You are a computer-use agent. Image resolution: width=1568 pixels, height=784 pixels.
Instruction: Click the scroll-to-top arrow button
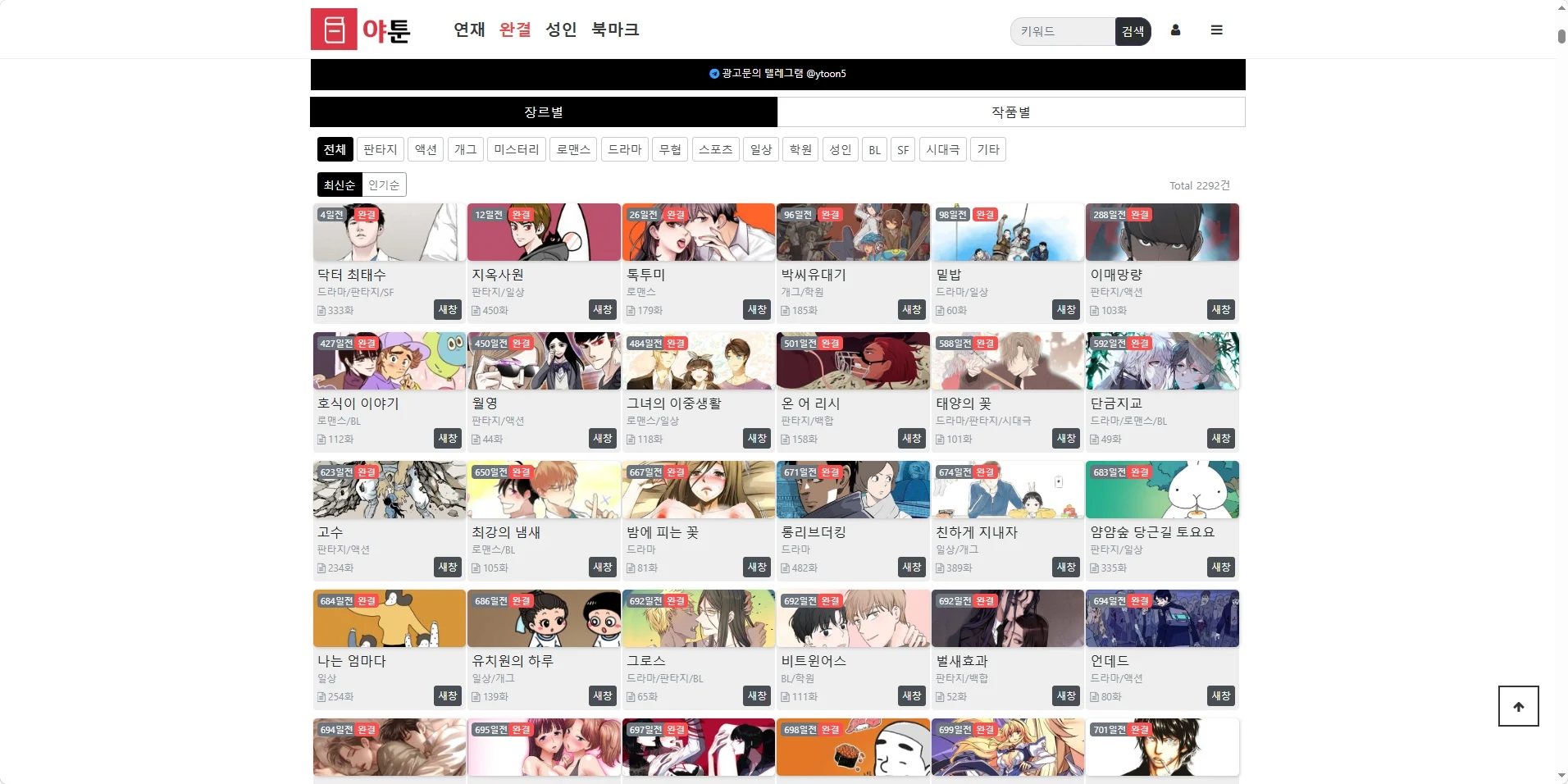click(1518, 706)
